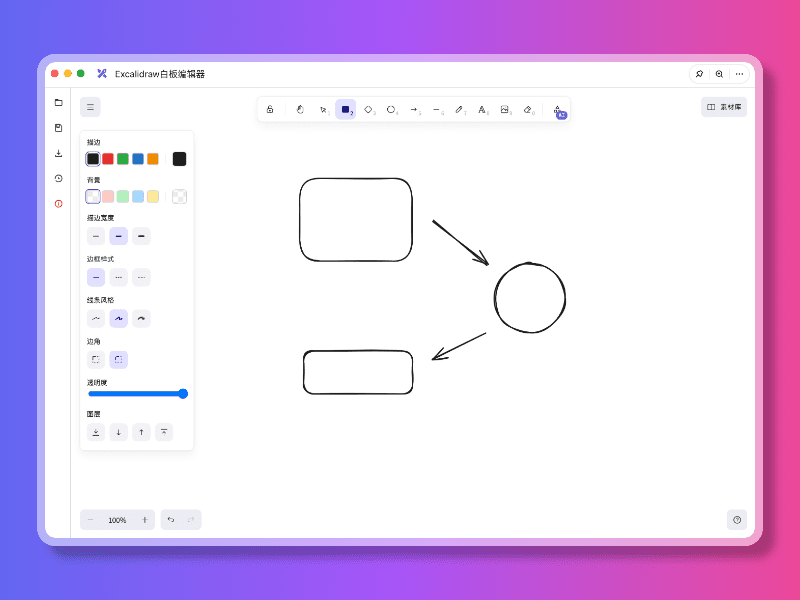Bring element to front layer
800x600 pixels.
[x=164, y=432]
